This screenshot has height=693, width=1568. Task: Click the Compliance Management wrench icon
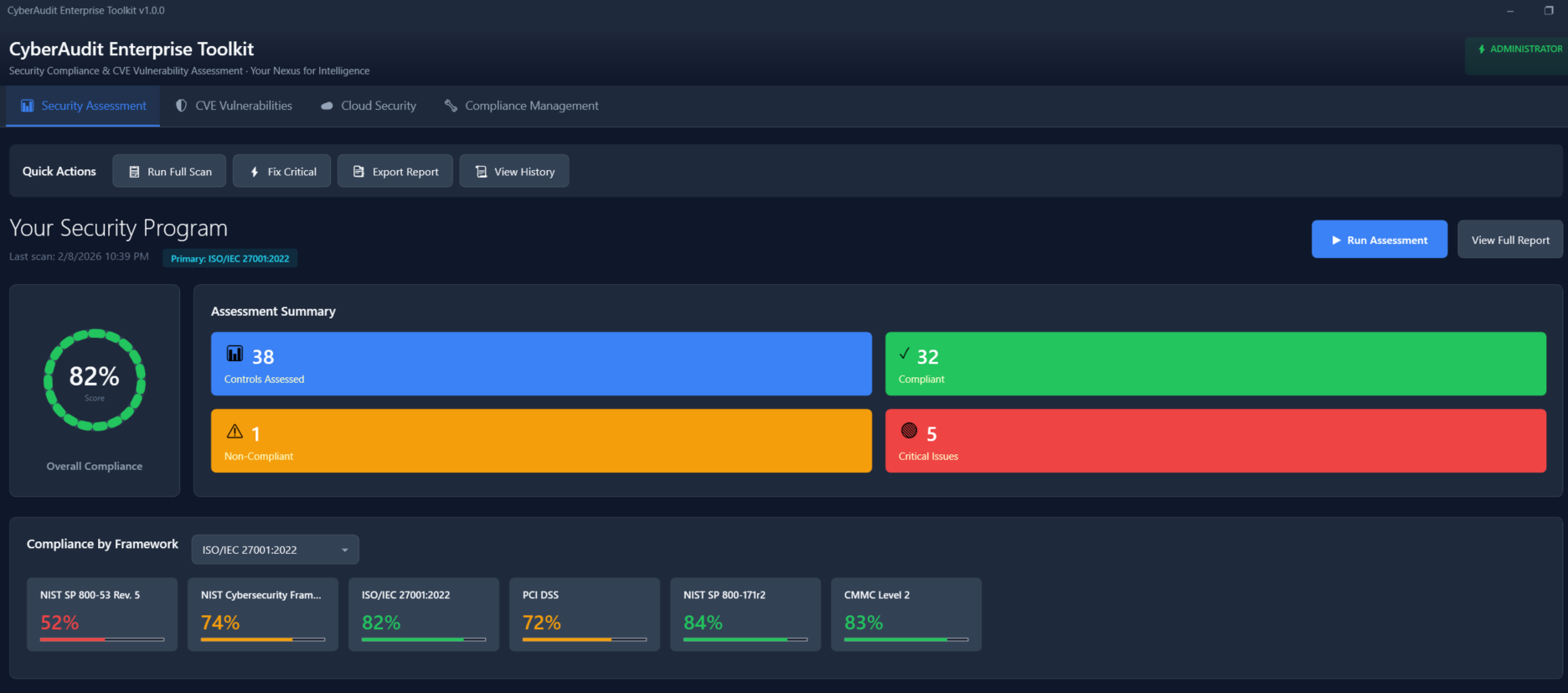pos(451,106)
